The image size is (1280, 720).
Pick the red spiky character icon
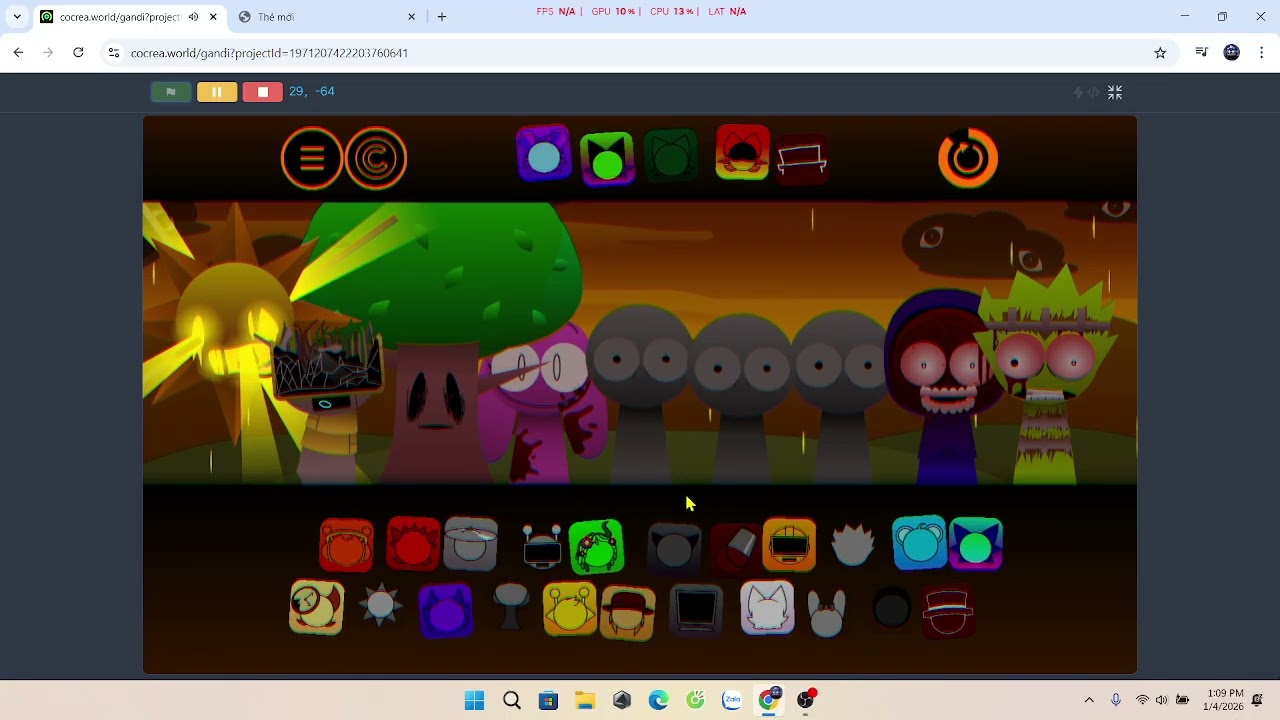[413, 545]
